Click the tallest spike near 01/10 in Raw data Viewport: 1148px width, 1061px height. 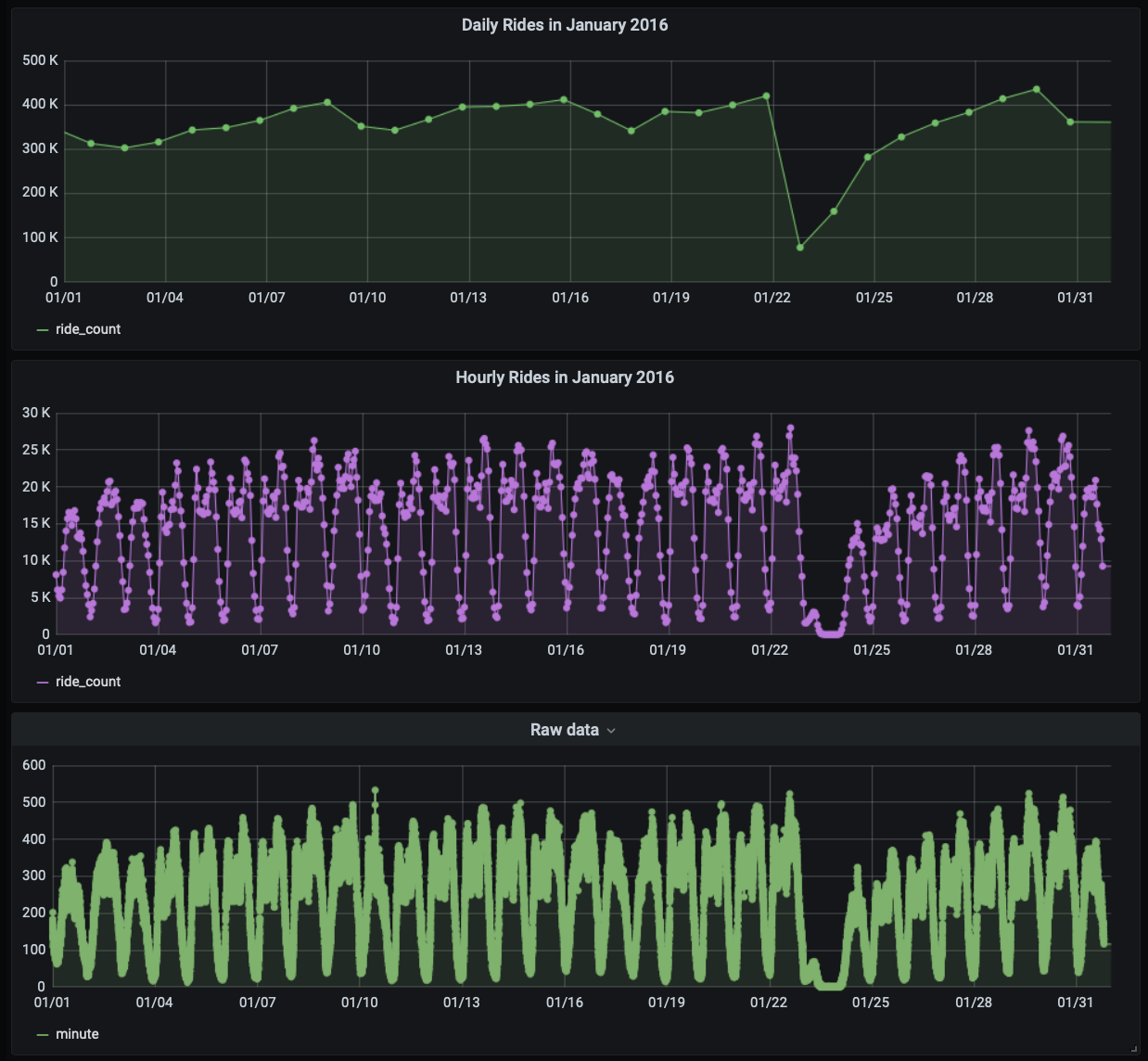tap(376, 791)
